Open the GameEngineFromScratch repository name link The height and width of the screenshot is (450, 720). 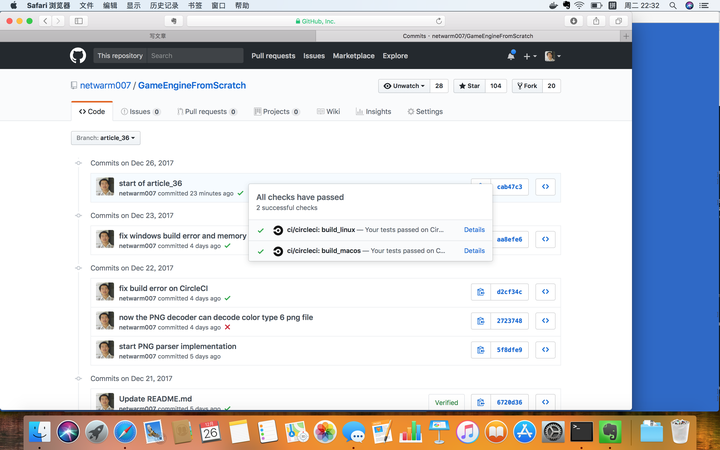[192, 85]
